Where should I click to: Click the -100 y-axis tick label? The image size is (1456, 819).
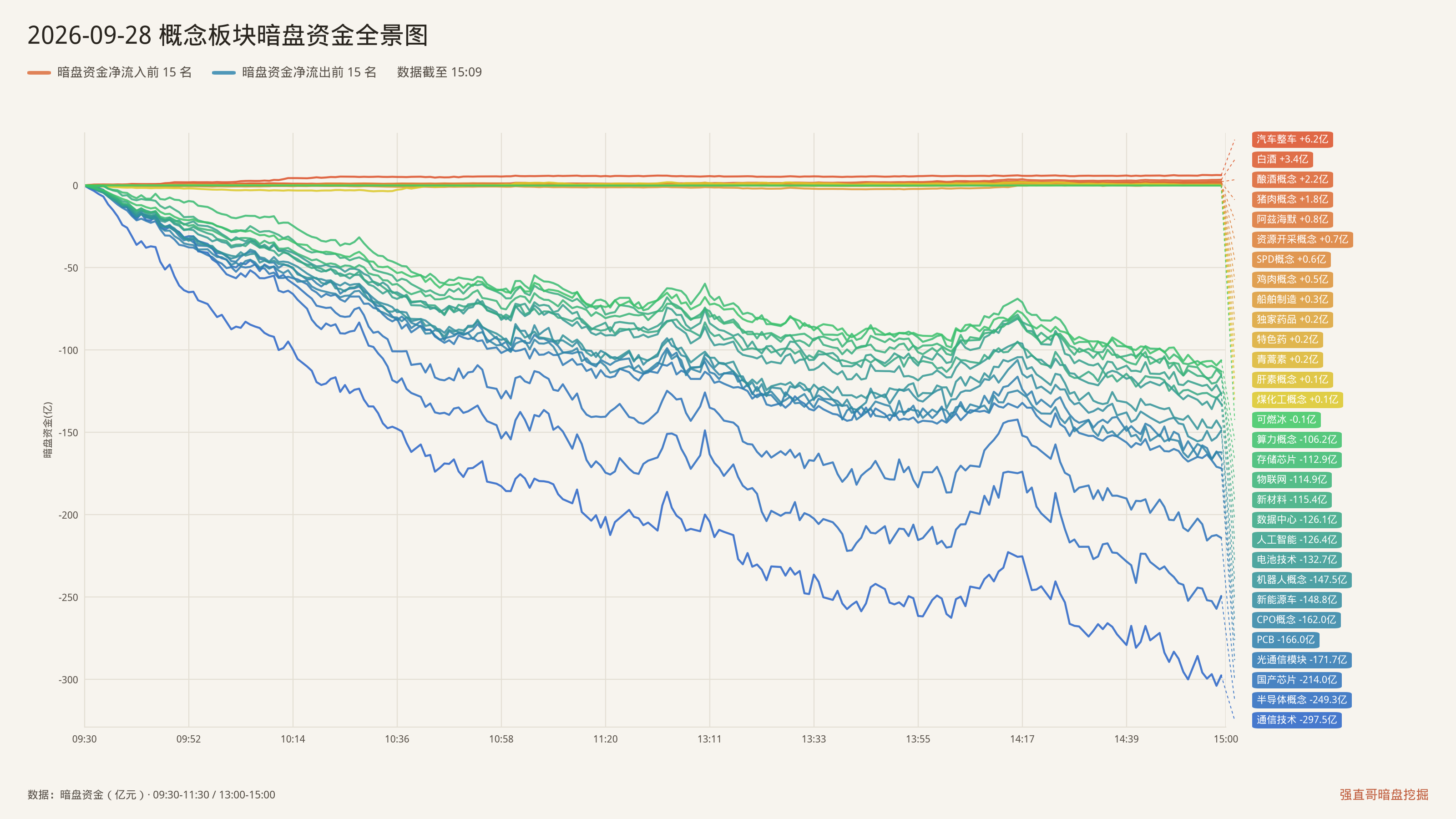(x=68, y=350)
